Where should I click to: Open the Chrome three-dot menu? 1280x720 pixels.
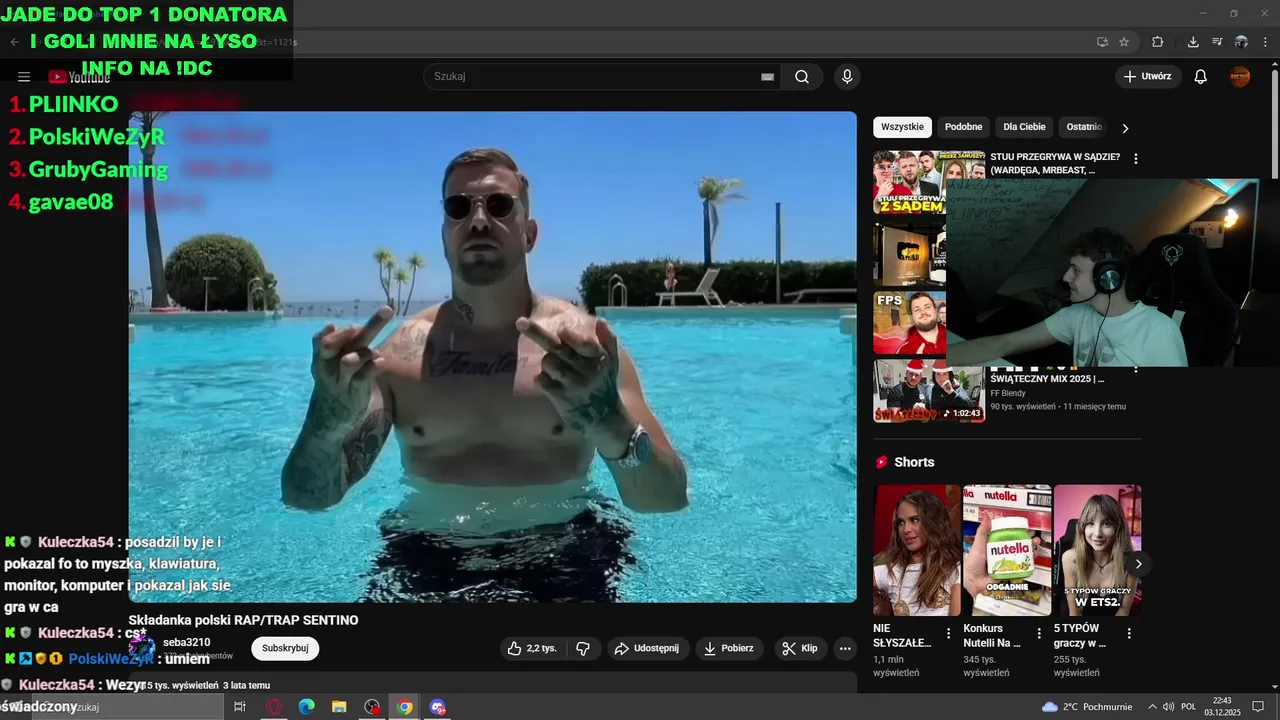tap(1265, 42)
